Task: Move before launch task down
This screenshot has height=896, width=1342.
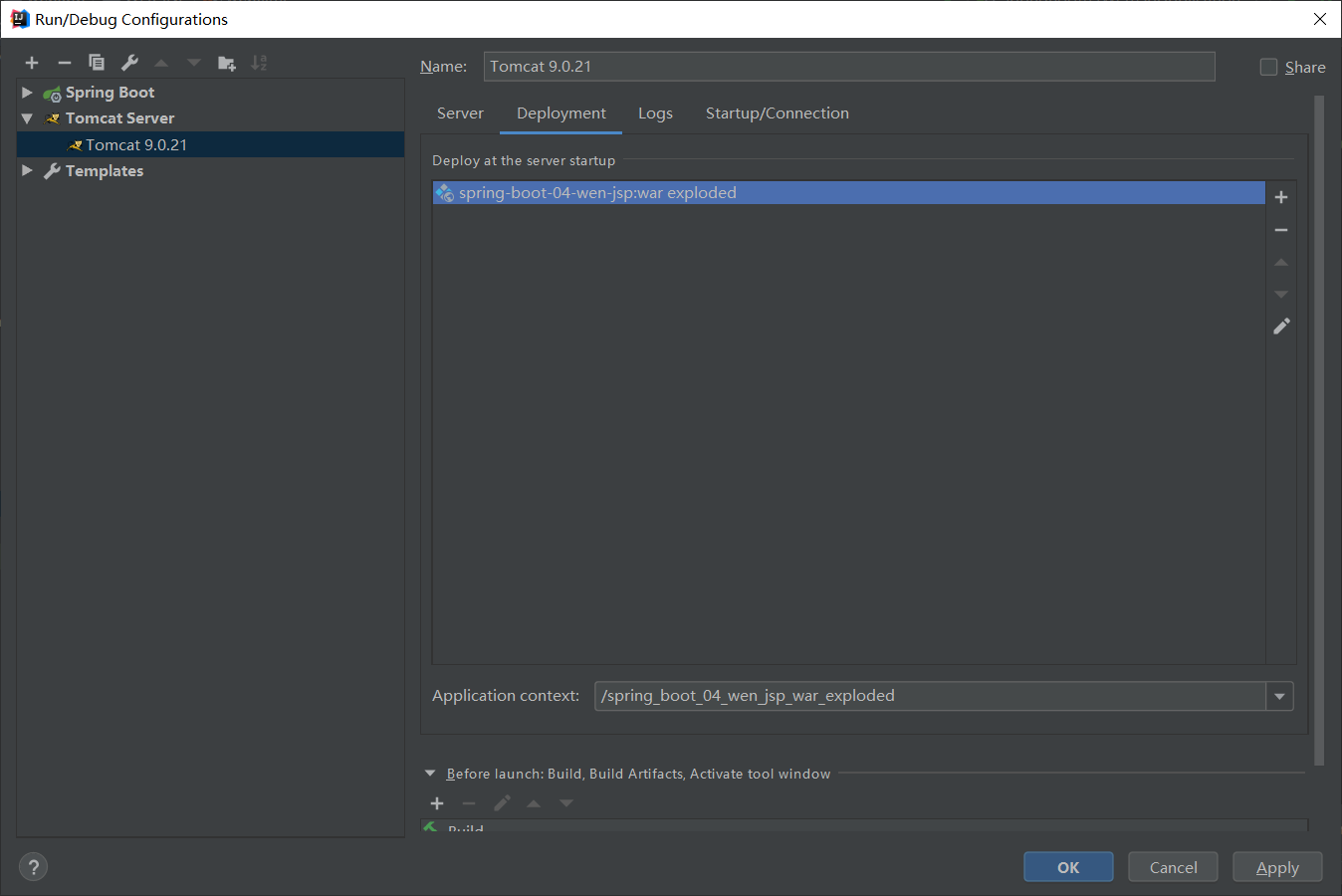Action: [x=566, y=803]
